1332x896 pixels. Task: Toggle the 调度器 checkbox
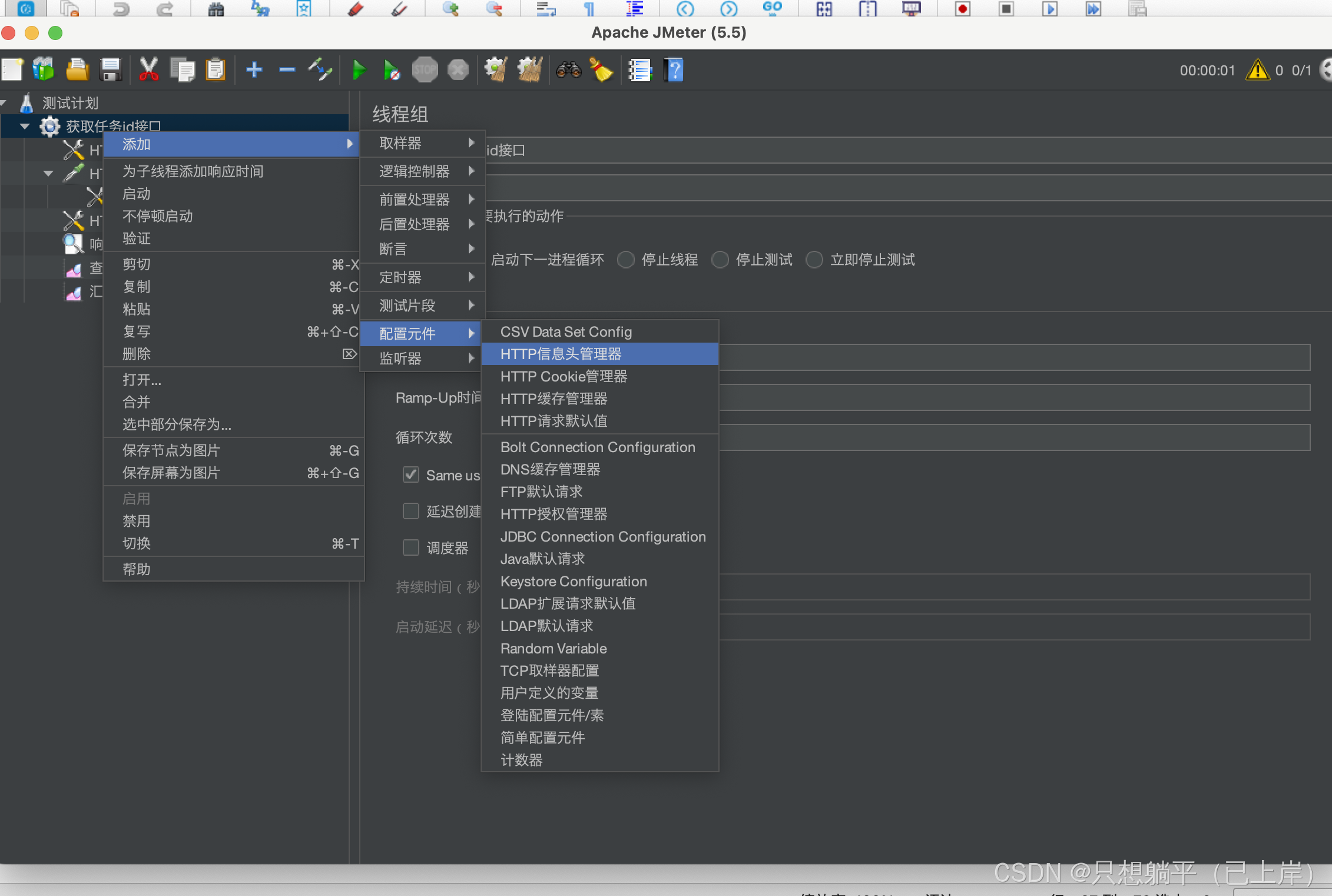[411, 547]
